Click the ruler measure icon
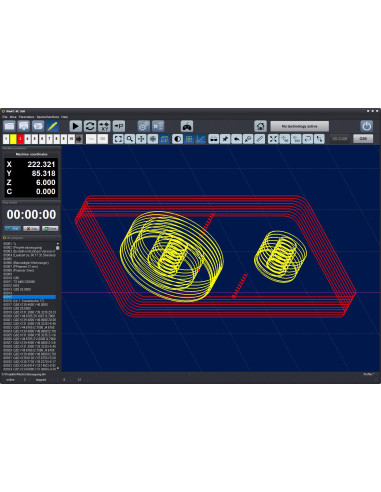The height and width of the screenshot is (492, 381). (260, 139)
